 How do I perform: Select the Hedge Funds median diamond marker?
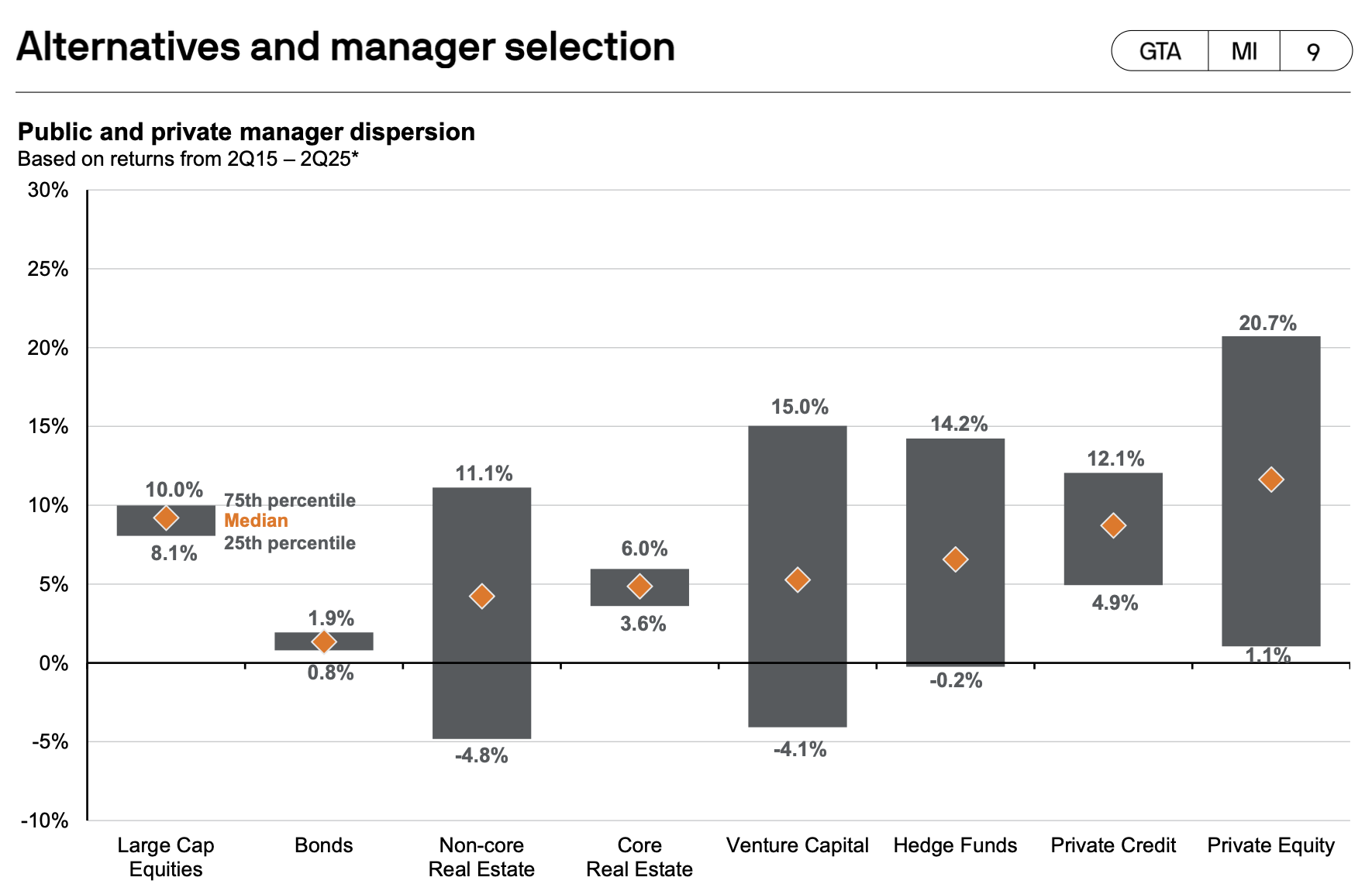tap(956, 559)
